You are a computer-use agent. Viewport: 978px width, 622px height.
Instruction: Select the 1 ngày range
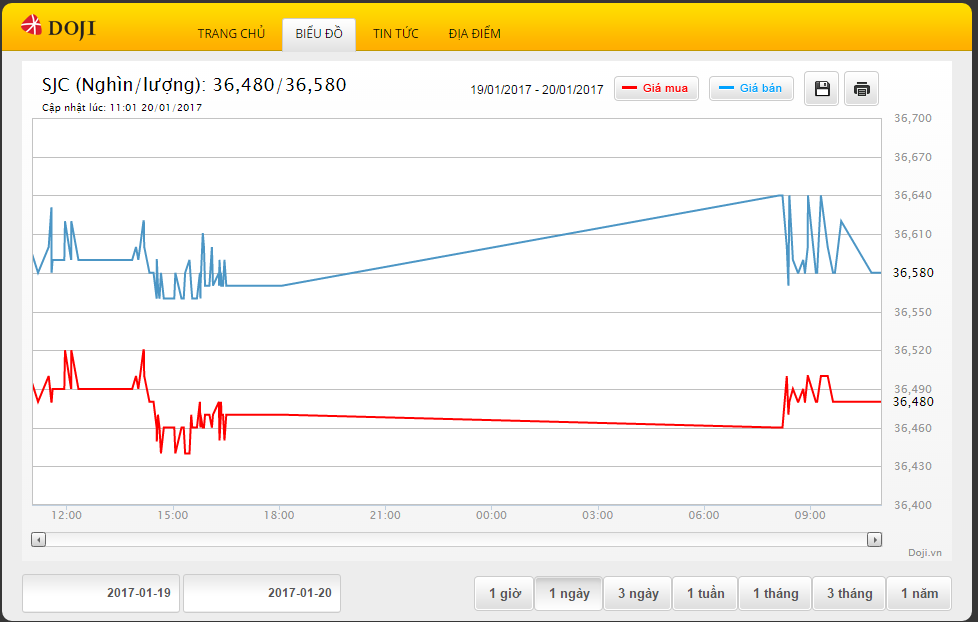[x=569, y=593]
